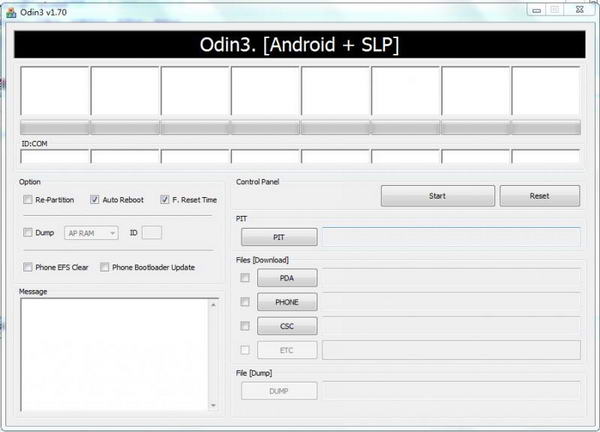This screenshot has width=600, height=432.
Task: Minimize the Odin3 window
Action: pyautogui.click(x=537, y=10)
